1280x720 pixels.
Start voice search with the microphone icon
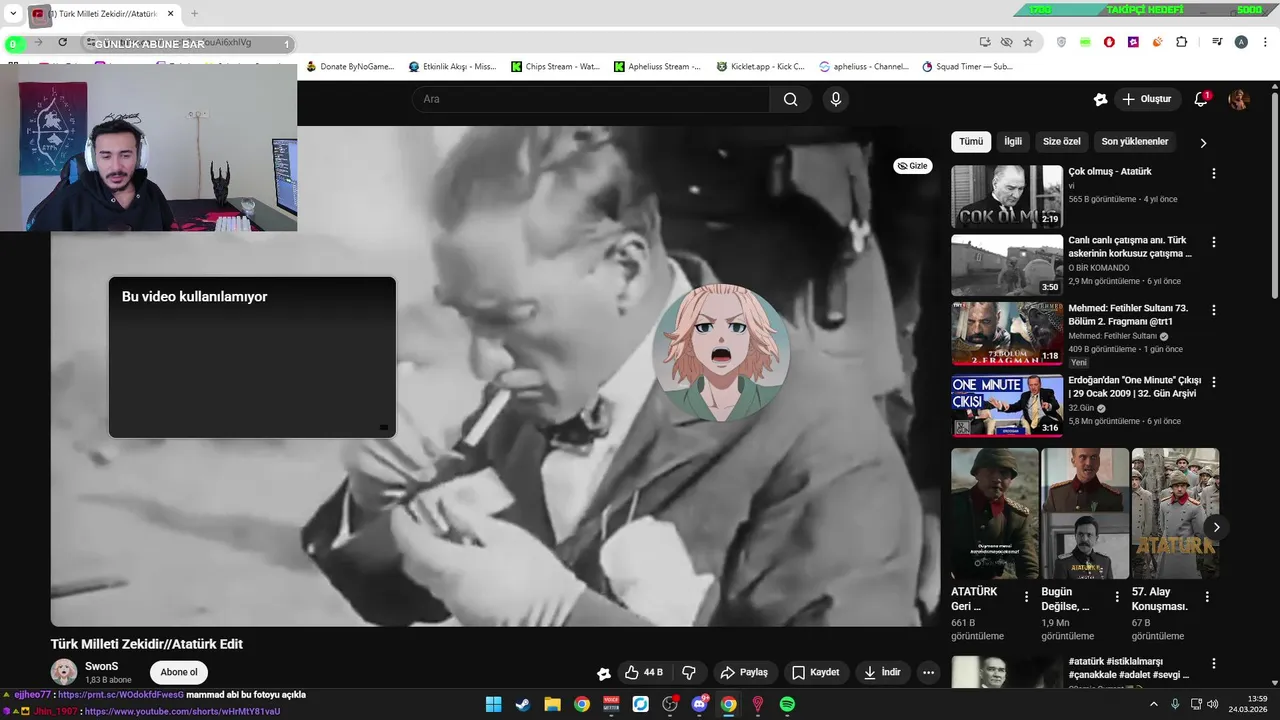[836, 99]
